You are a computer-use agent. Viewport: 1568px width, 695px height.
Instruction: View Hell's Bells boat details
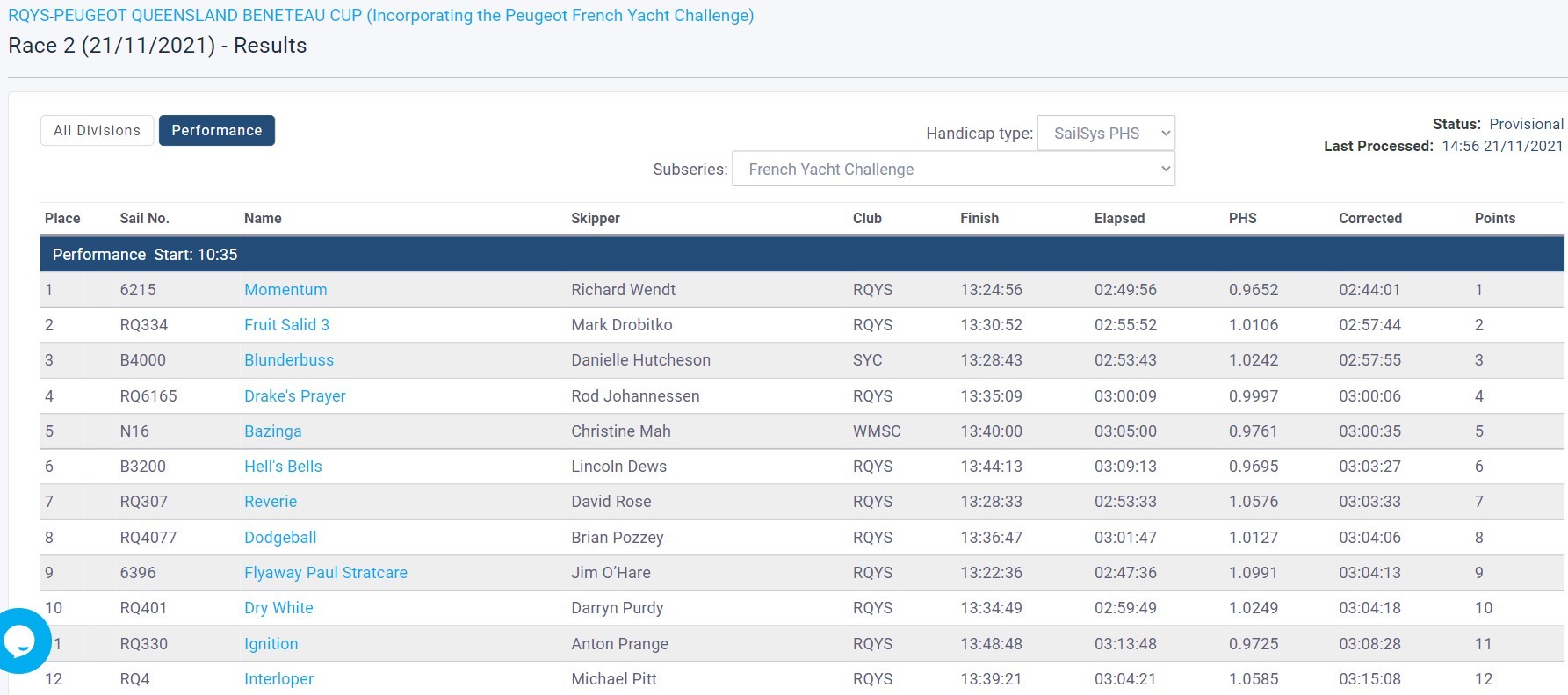[x=283, y=466]
